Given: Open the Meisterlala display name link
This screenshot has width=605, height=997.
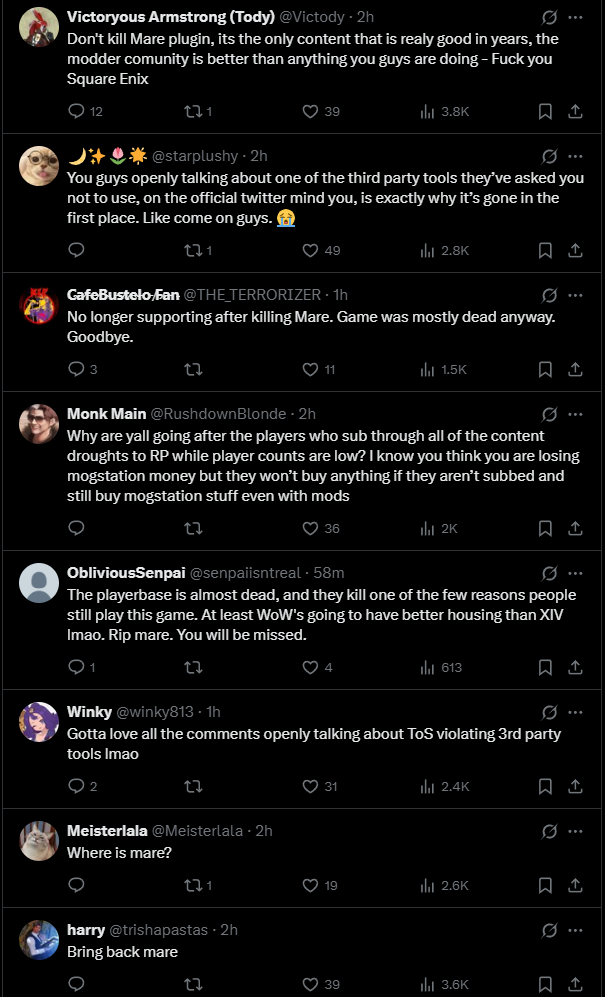Looking at the screenshot, I should pyautogui.click(x=107, y=830).
